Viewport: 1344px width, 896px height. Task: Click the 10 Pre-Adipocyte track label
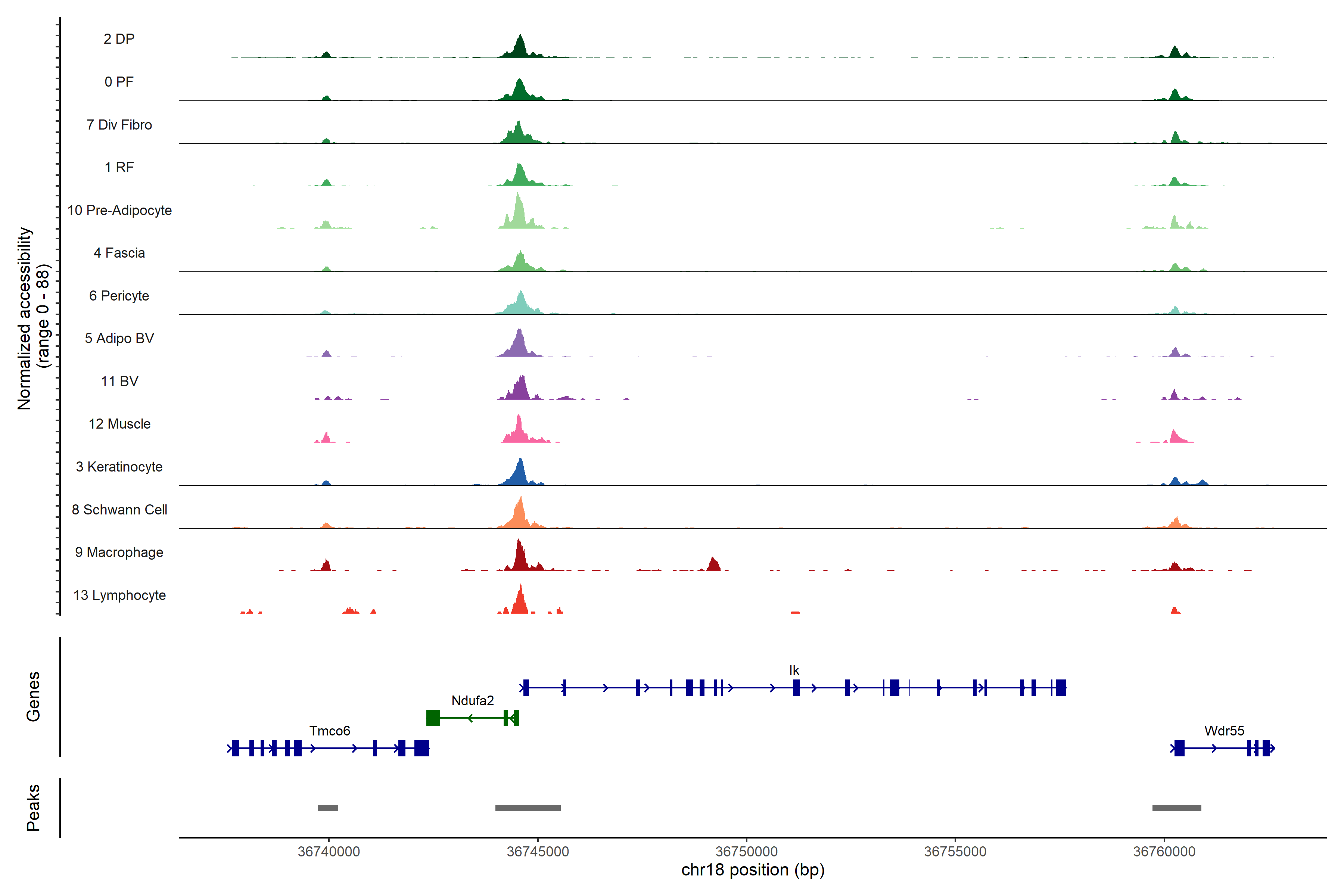[119, 210]
